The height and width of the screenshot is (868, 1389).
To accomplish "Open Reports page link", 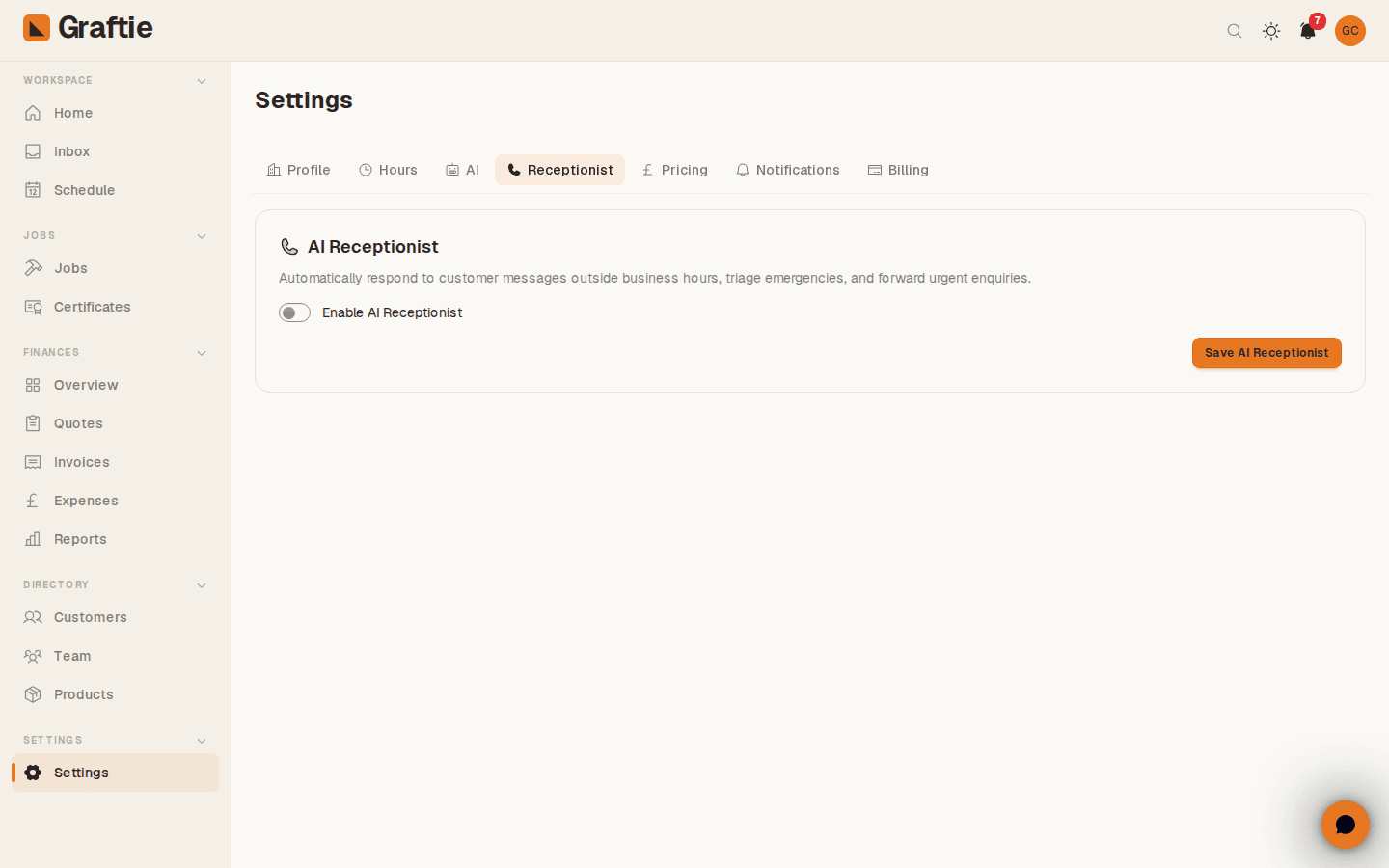I will (115, 539).
